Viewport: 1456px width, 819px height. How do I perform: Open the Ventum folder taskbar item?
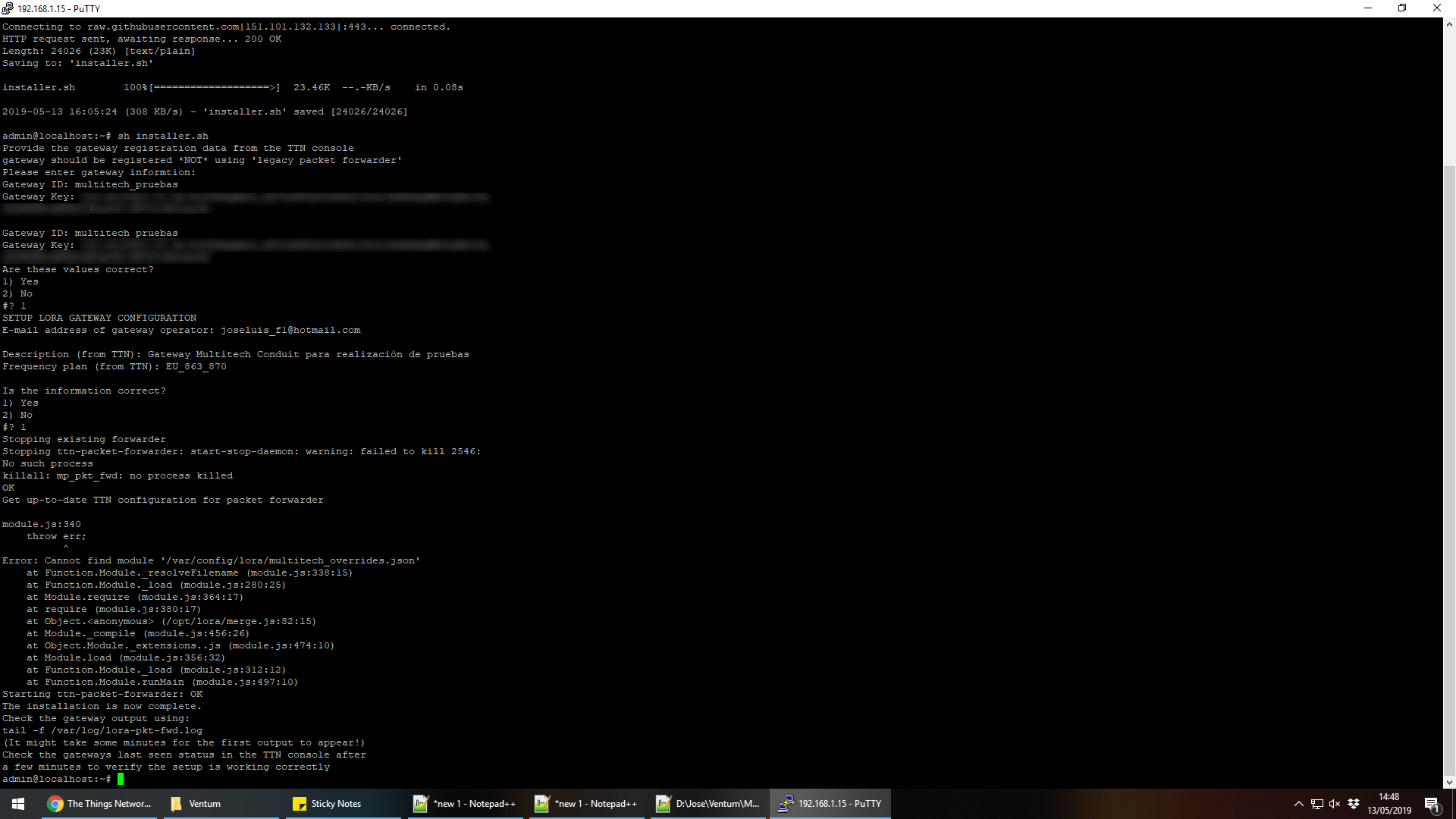click(x=220, y=804)
